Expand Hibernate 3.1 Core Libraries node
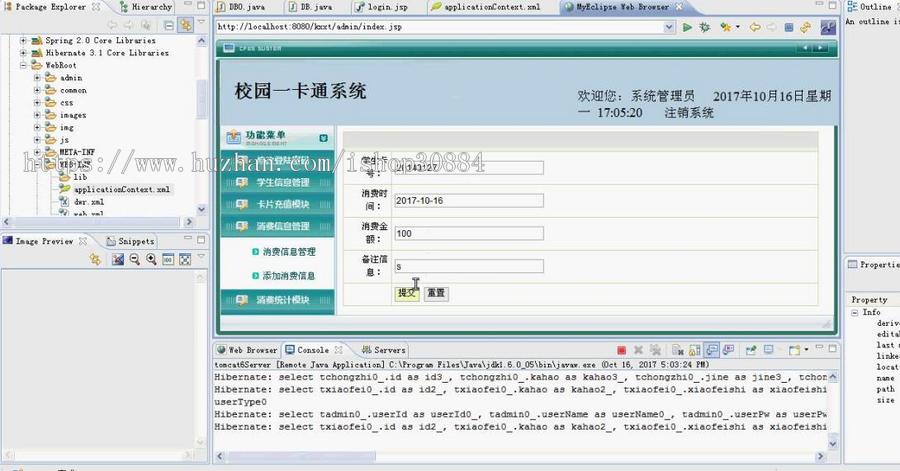The height and width of the screenshot is (471, 900). click(24, 53)
